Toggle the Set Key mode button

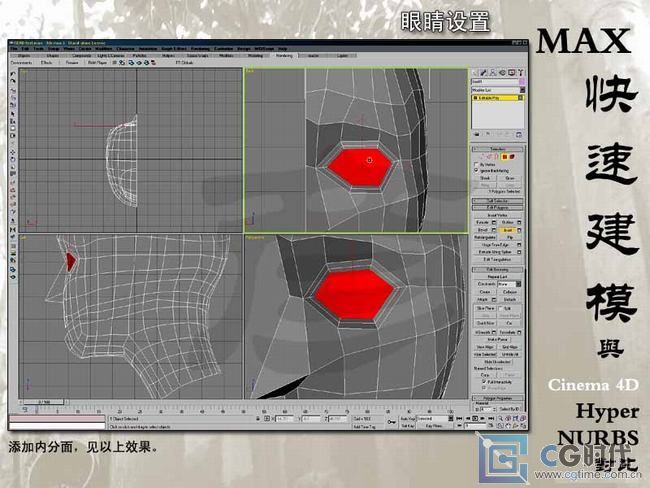pyautogui.click(x=407, y=426)
